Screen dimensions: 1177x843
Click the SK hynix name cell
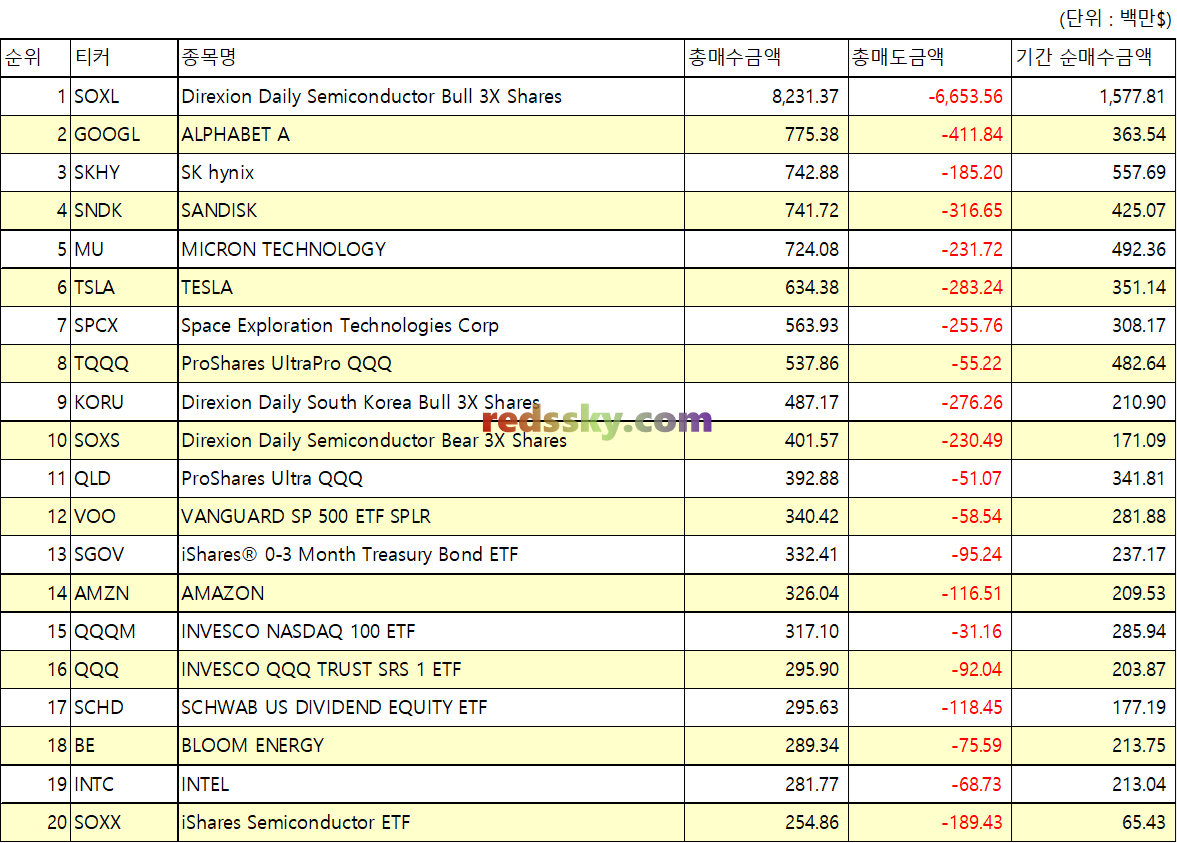pos(431,173)
